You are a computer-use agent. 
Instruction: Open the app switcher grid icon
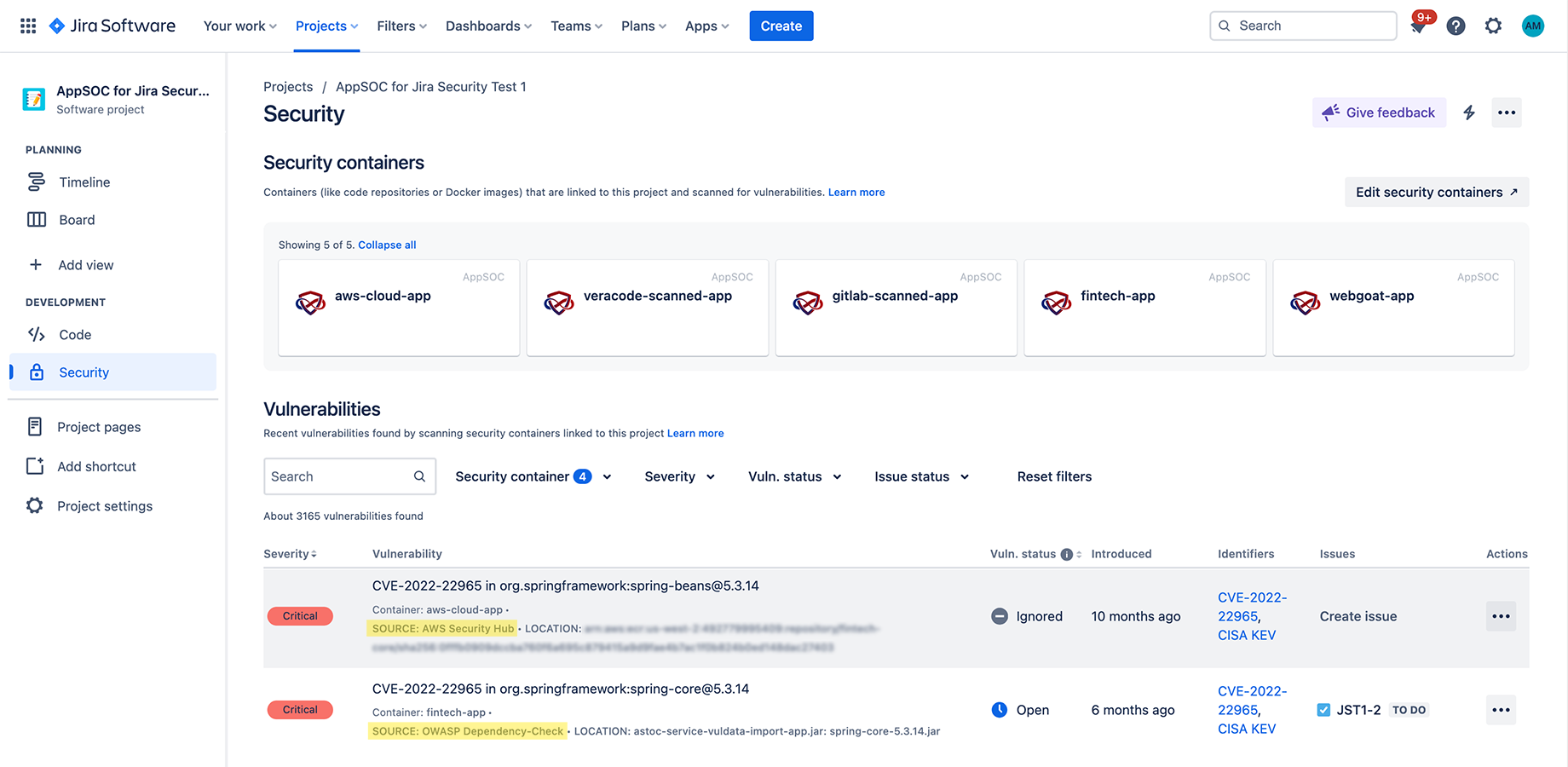click(x=28, y=26)
